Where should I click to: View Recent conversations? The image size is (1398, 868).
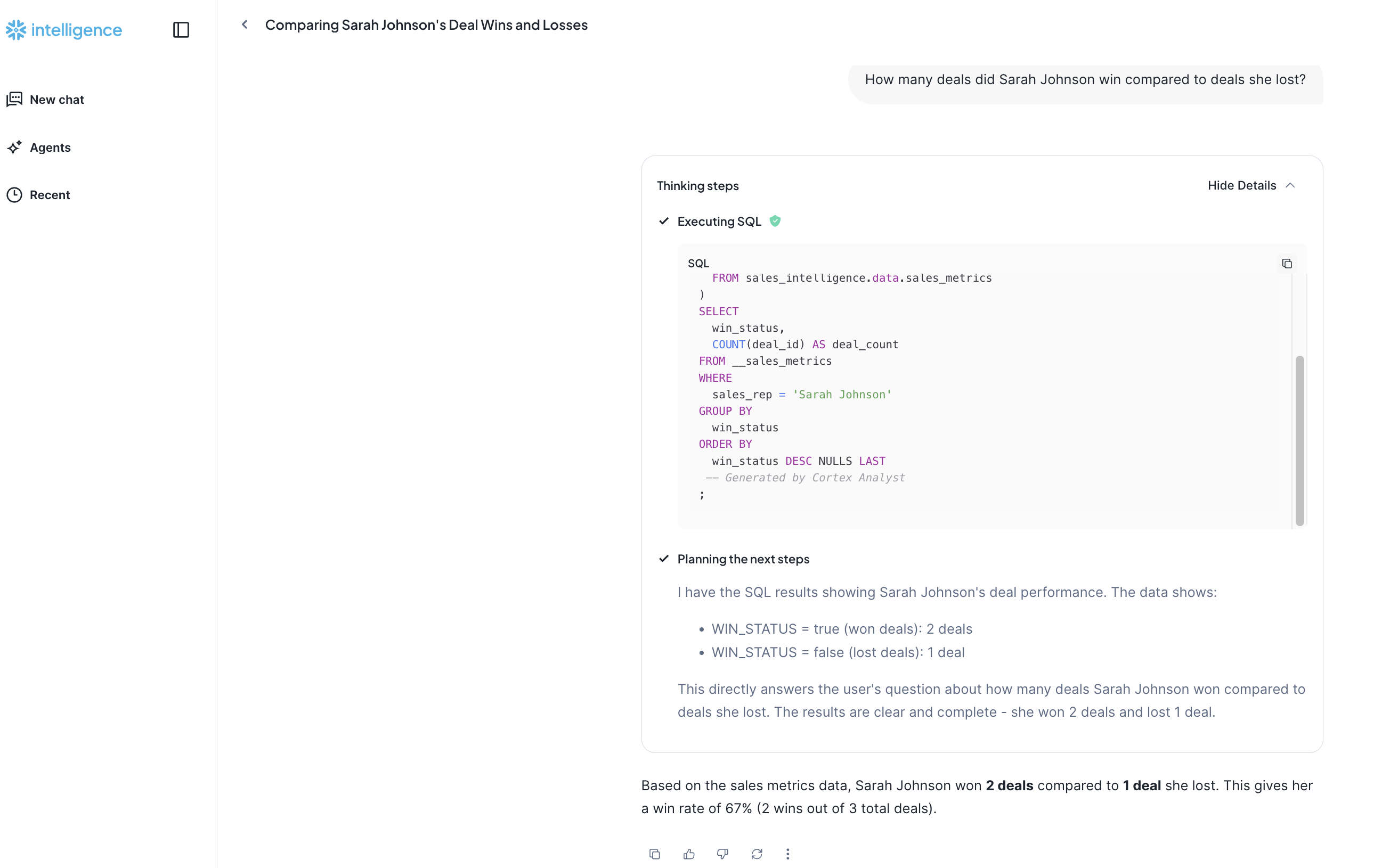50,194
